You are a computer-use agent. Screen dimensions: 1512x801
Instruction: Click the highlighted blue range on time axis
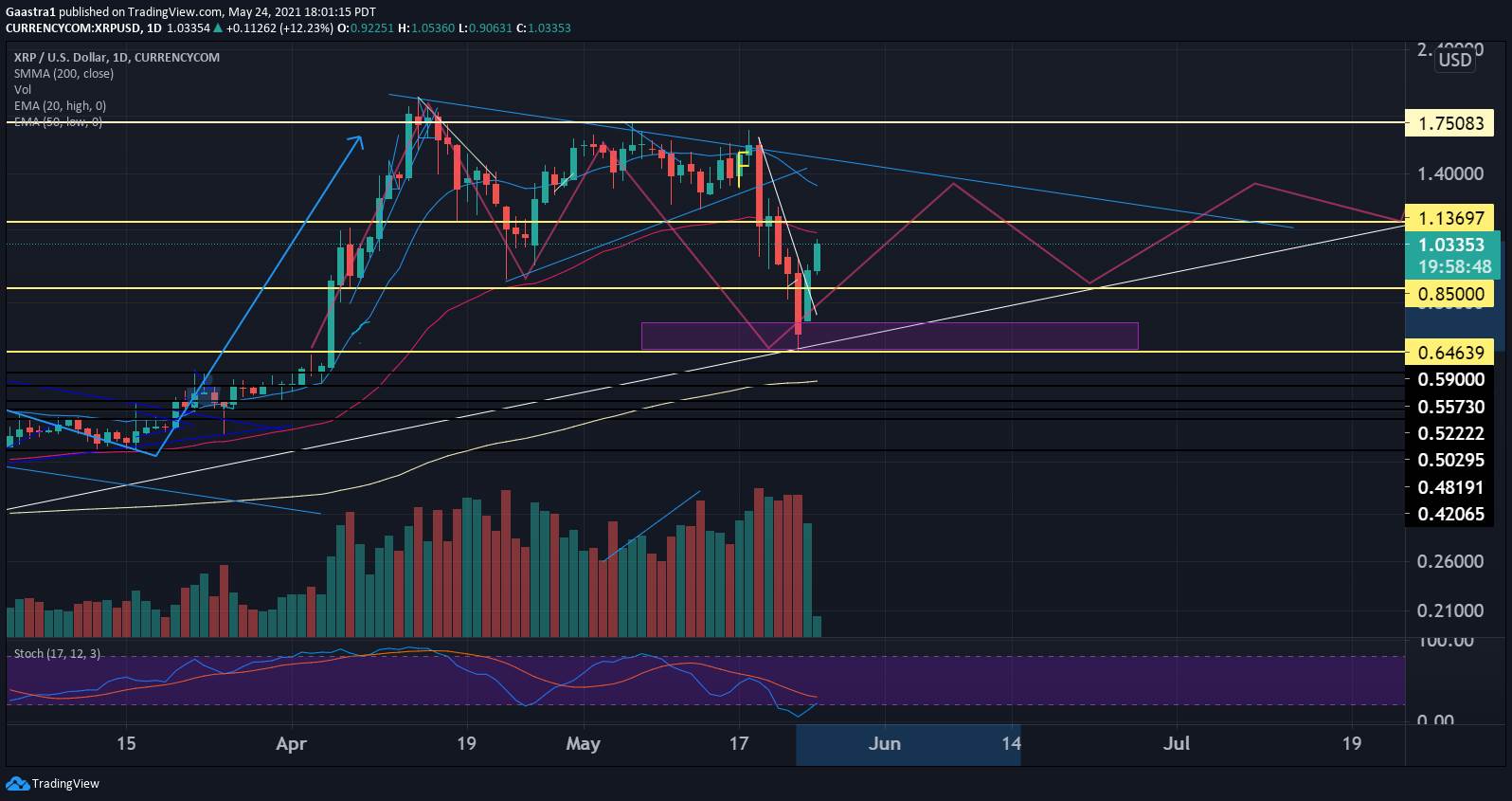(908, 744)
